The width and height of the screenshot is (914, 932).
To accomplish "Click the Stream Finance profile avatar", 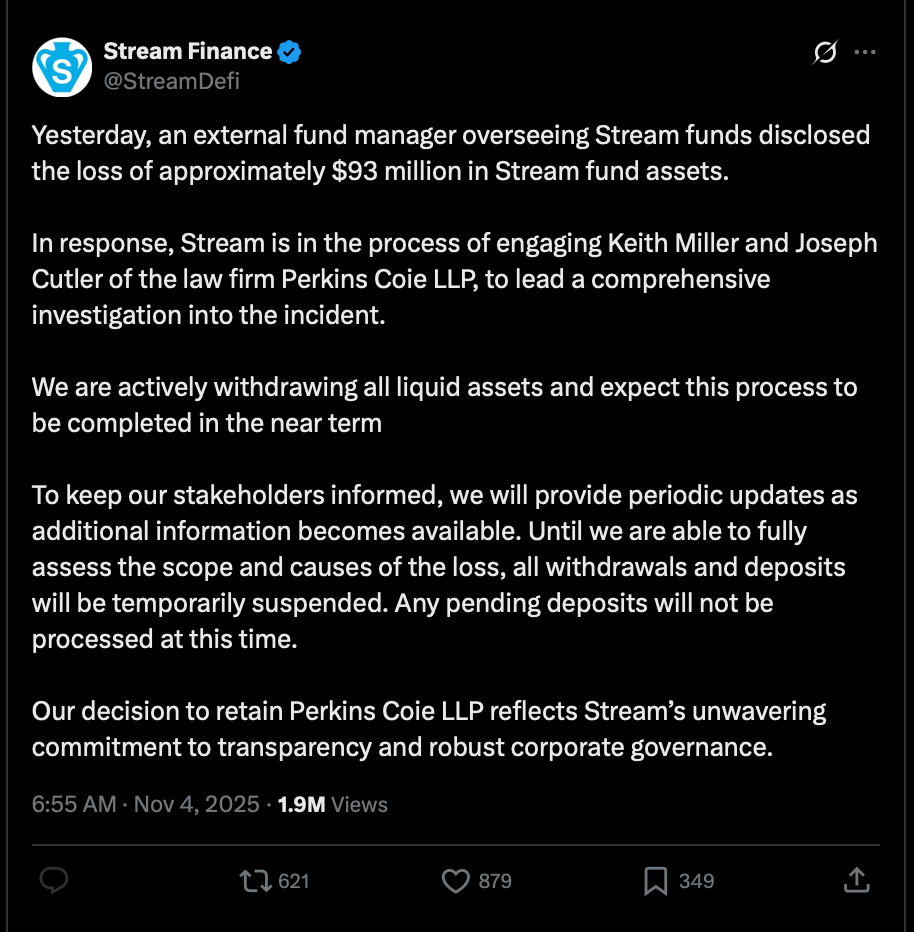I will 62,68.
